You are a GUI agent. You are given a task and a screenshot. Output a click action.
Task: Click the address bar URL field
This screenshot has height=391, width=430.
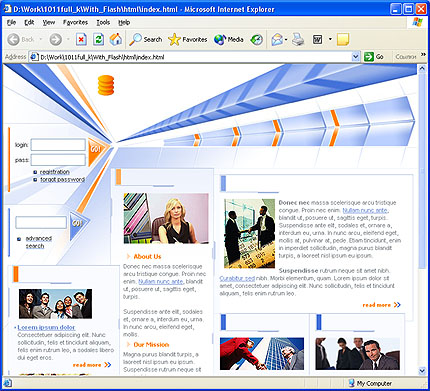click(x=195, y=57)
